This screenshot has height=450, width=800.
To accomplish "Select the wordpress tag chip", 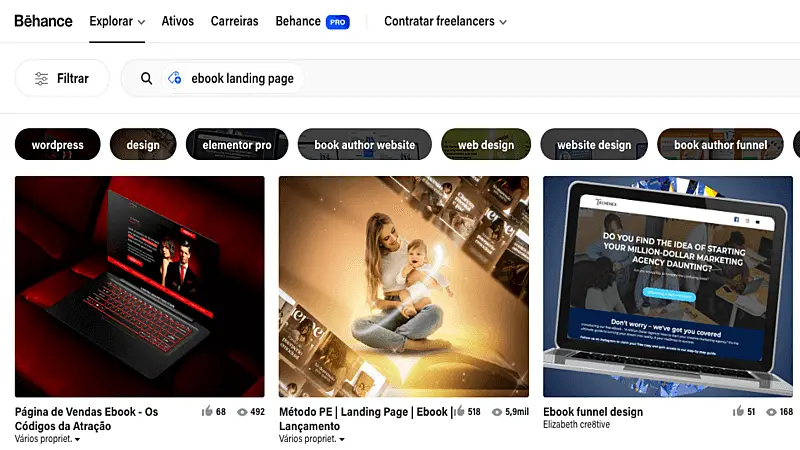I will pos(58,144).
